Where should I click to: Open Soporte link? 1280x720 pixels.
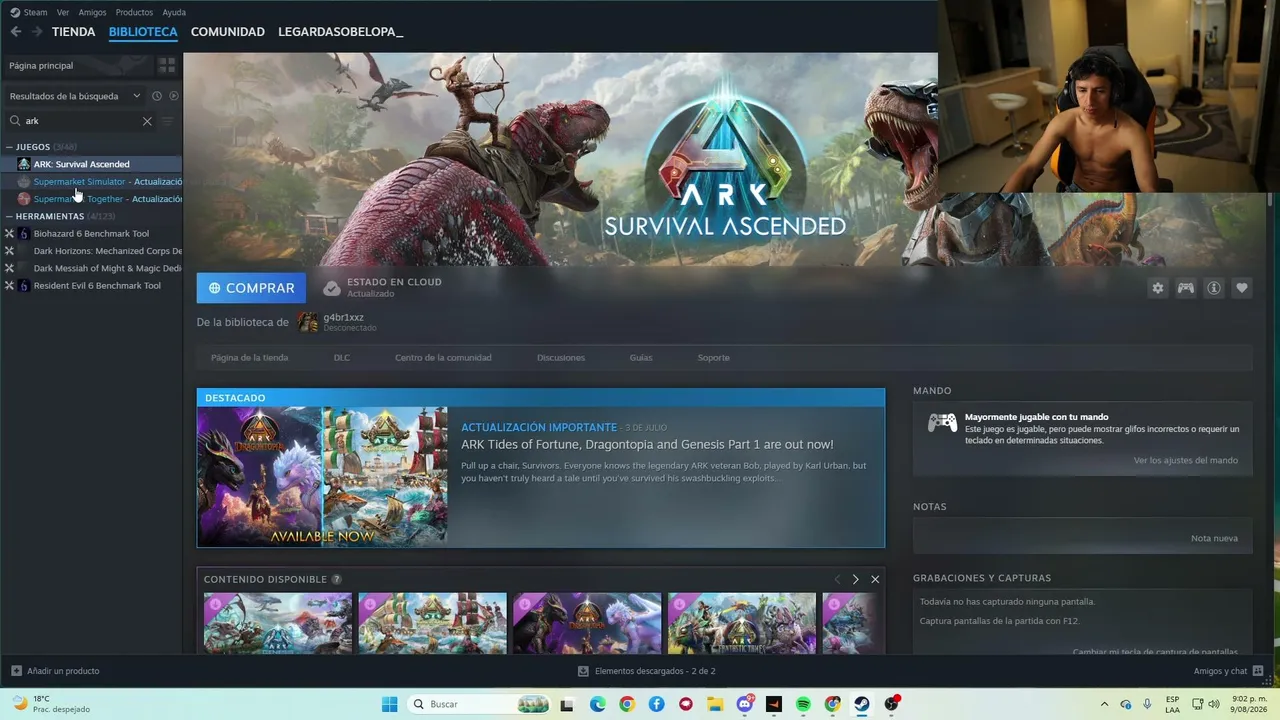(x=714, y=358)
